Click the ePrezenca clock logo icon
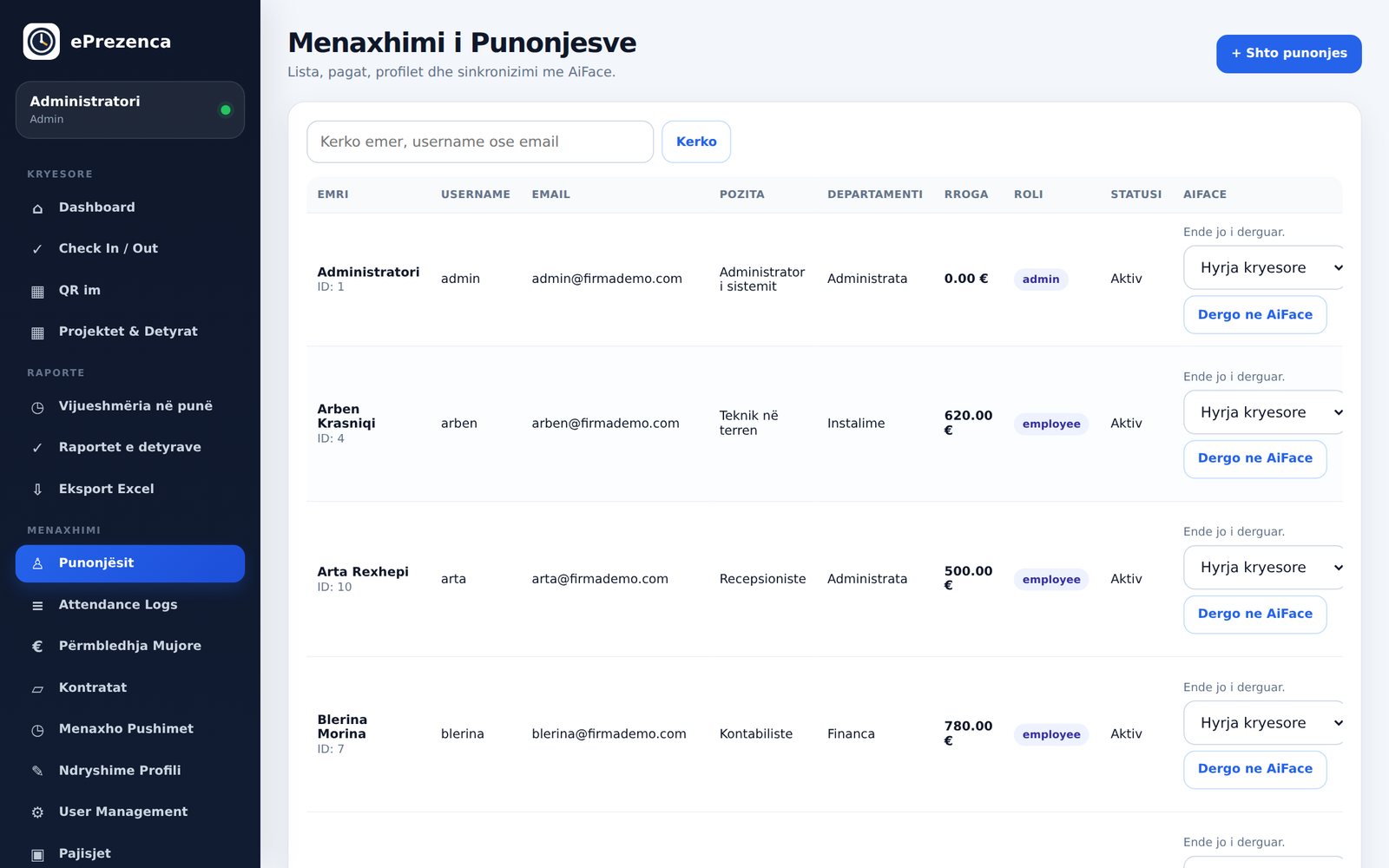 41,42
